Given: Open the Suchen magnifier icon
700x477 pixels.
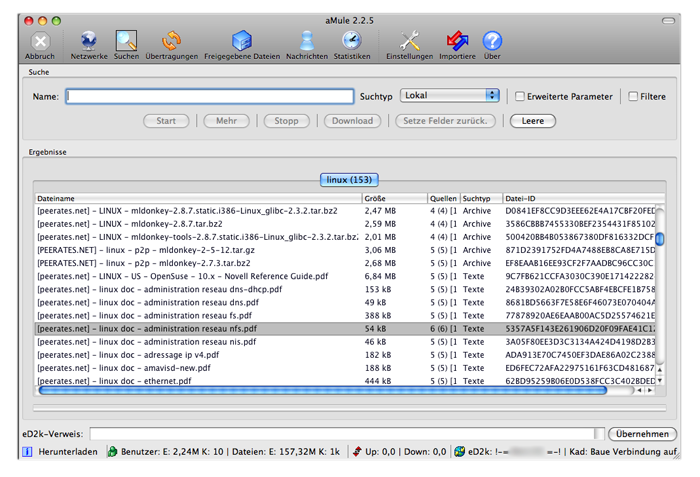Looking at the screenshot, I should (126, 41).
